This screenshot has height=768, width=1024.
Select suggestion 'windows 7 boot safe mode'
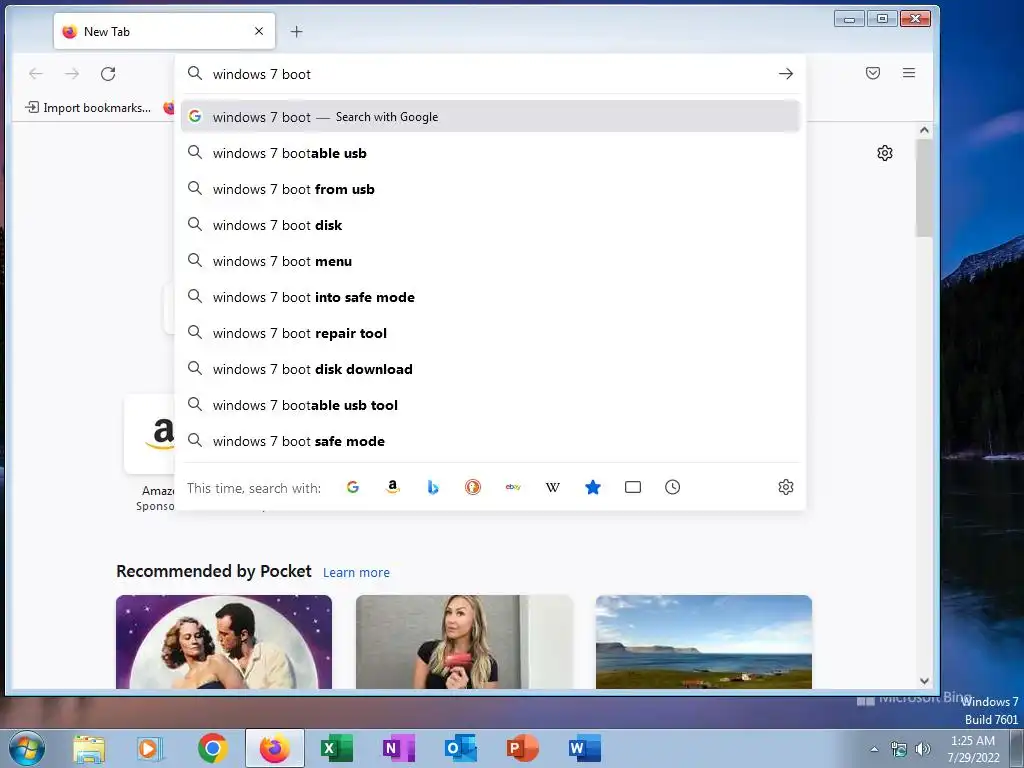pos(490,441)
